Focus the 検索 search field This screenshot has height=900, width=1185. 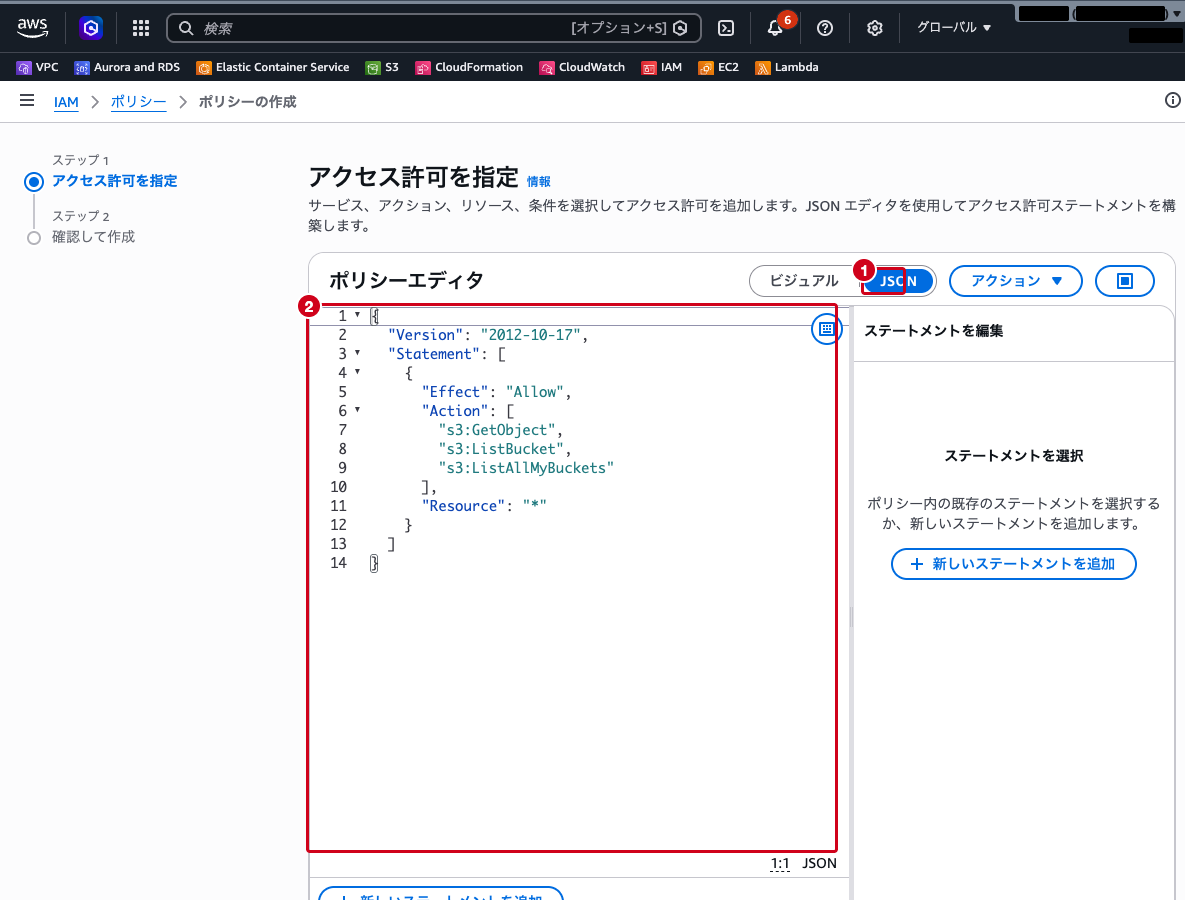433,28
